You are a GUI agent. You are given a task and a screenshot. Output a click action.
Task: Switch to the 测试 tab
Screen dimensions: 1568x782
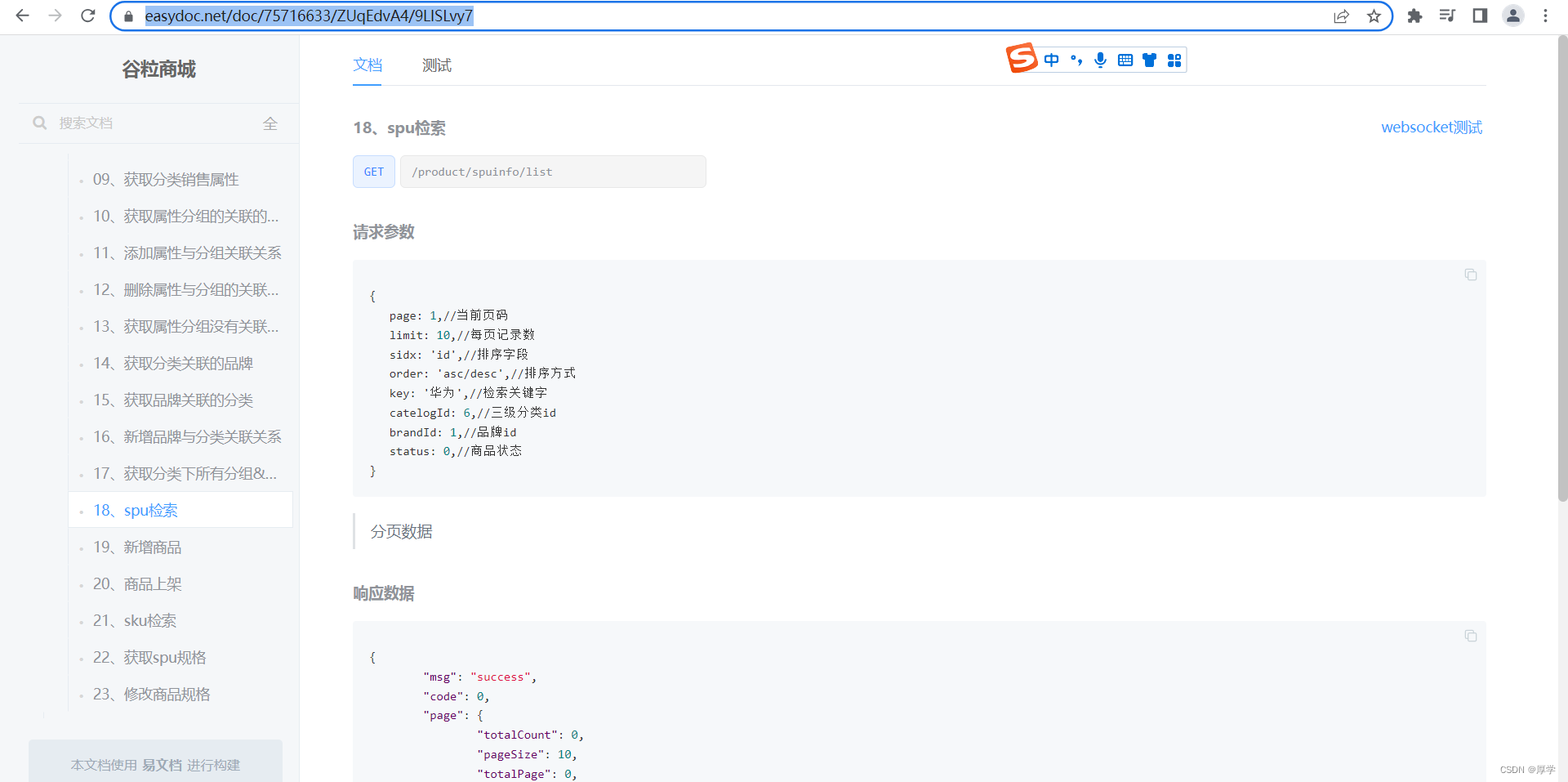[x=437, y=65]
